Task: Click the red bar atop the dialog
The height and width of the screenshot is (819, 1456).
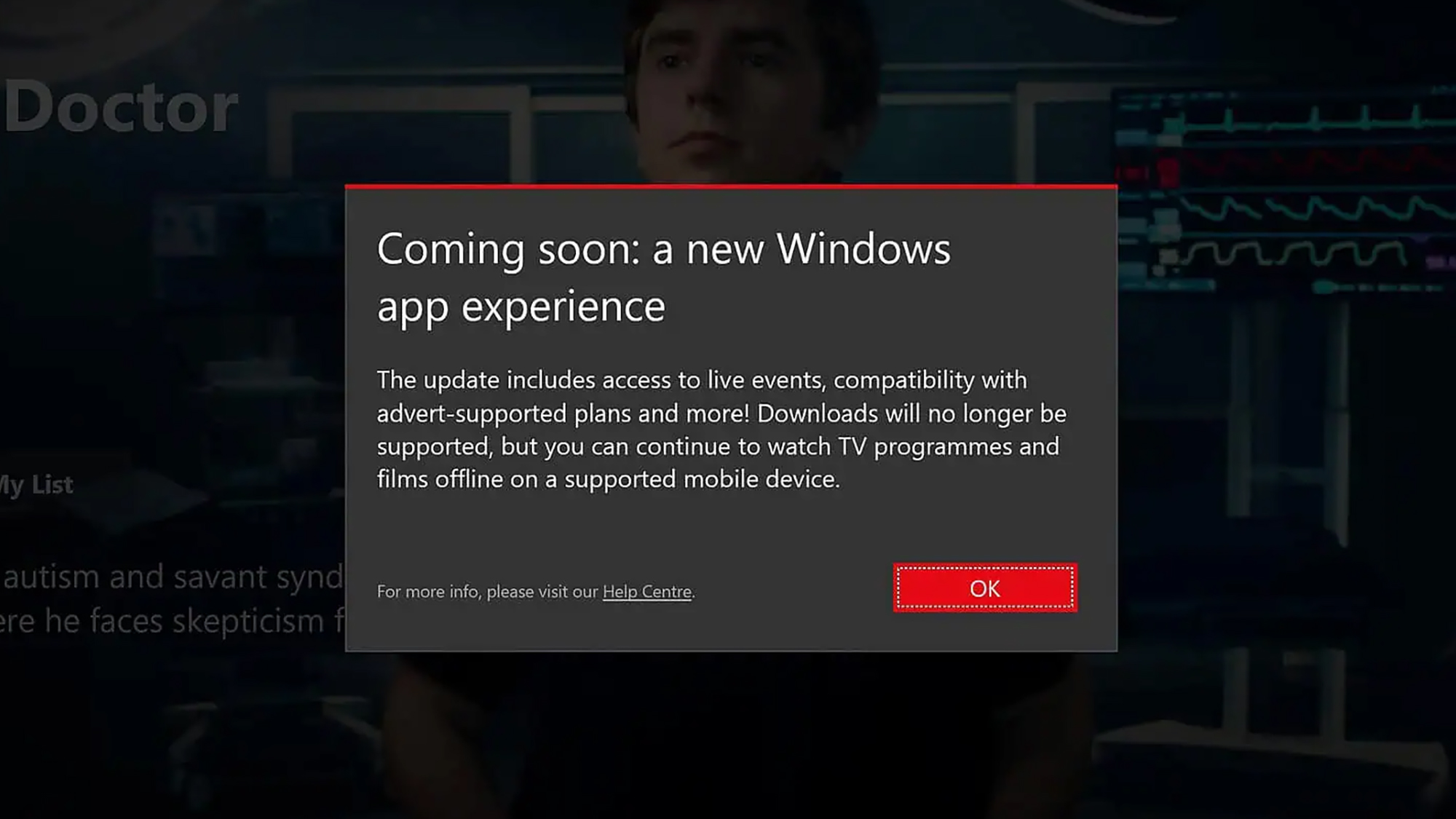Action: pyautogui.click(x=731, y=186)
